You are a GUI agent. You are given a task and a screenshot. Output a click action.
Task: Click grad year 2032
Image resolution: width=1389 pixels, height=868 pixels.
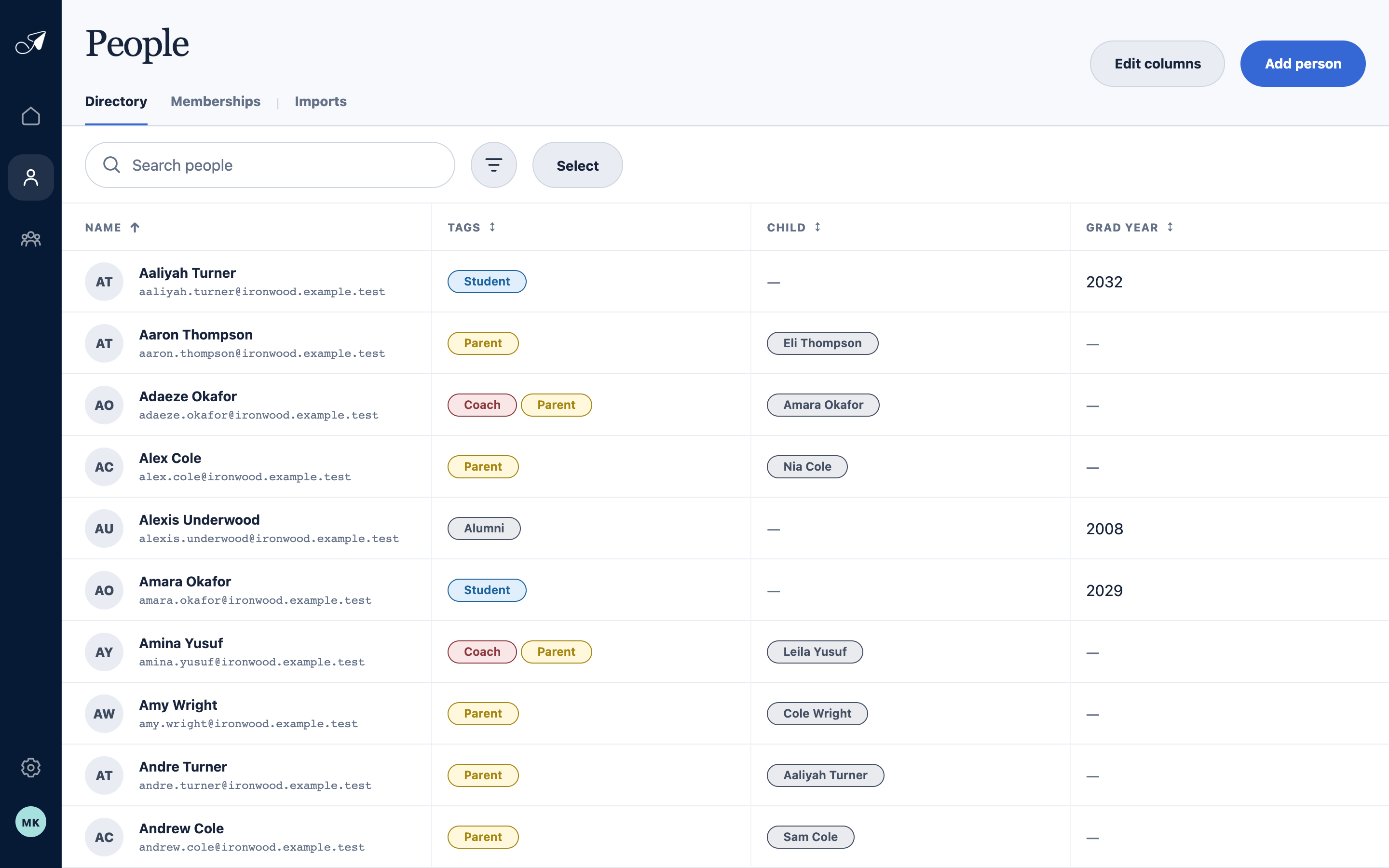pos(1104,282)
